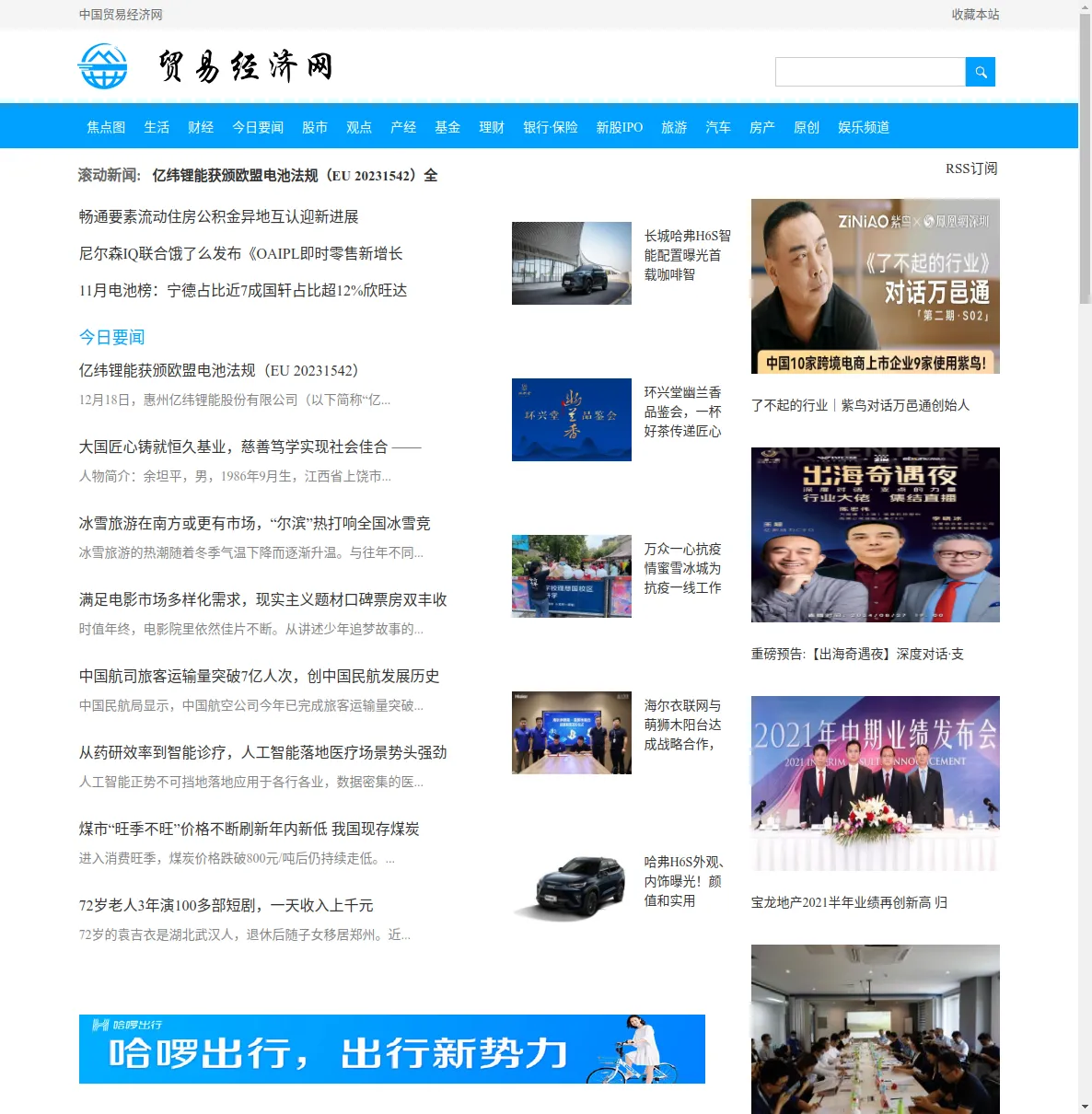Open the 理财 navigation item
1092x1114 pixels.
coord(492,127)
